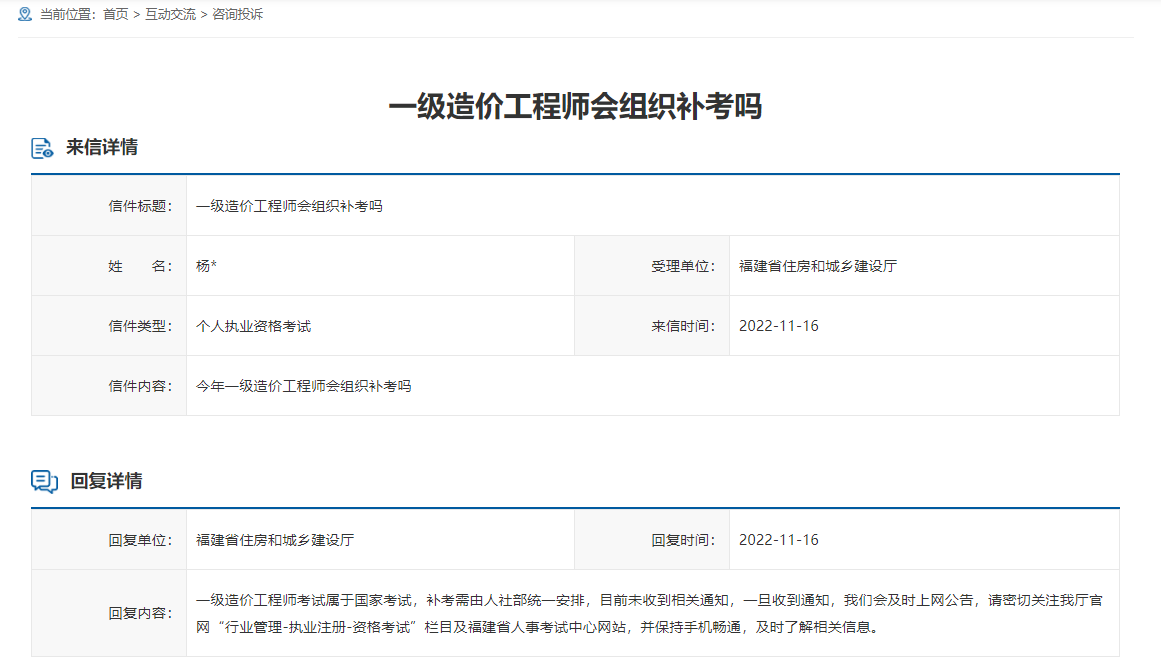Image resolution: width=1161 pixels, height=669 pixels.
Task: Click the 回复时间 label
Action: click(683, 539)
